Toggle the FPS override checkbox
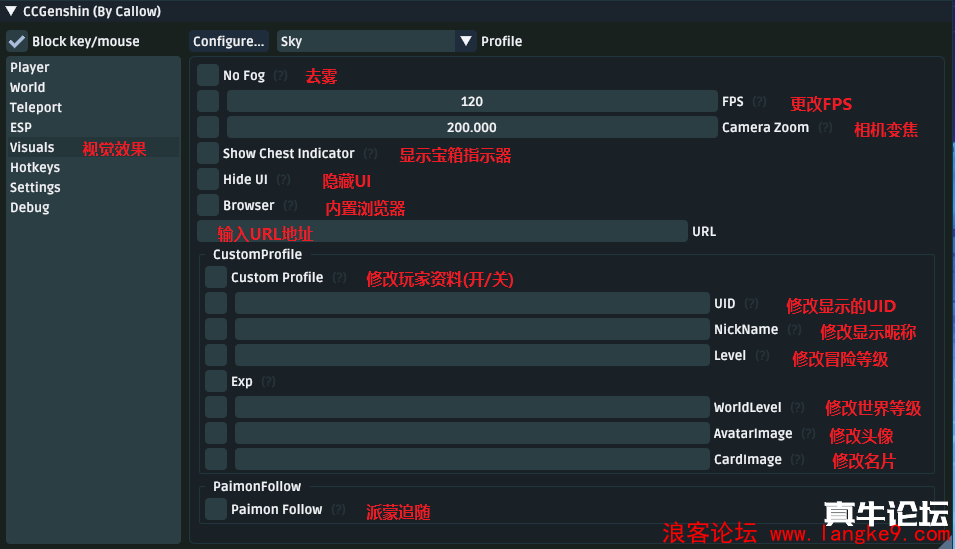 click(208, 101)
